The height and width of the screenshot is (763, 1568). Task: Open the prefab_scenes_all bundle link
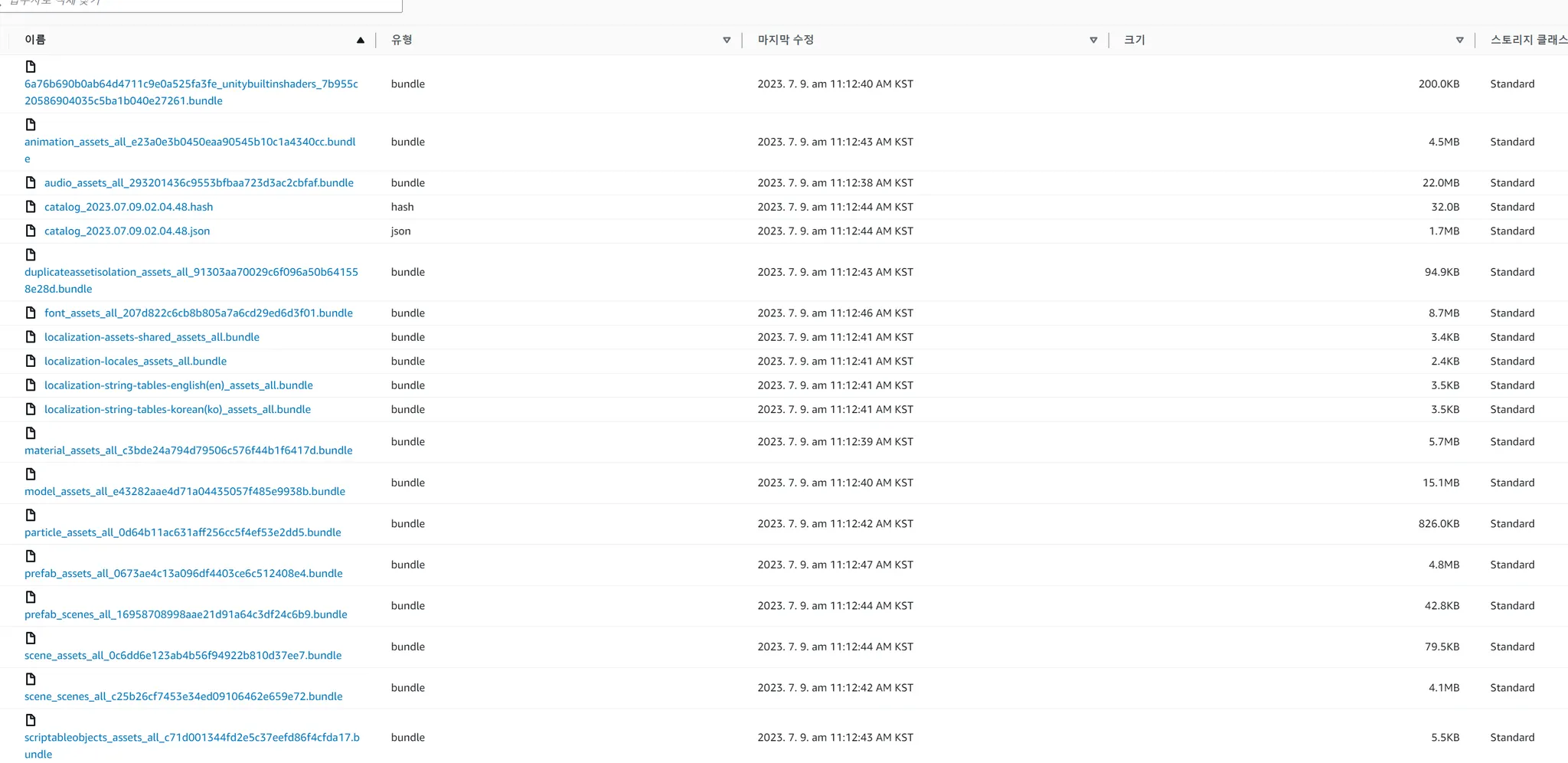pyautogui.click(x=186, y=614)
